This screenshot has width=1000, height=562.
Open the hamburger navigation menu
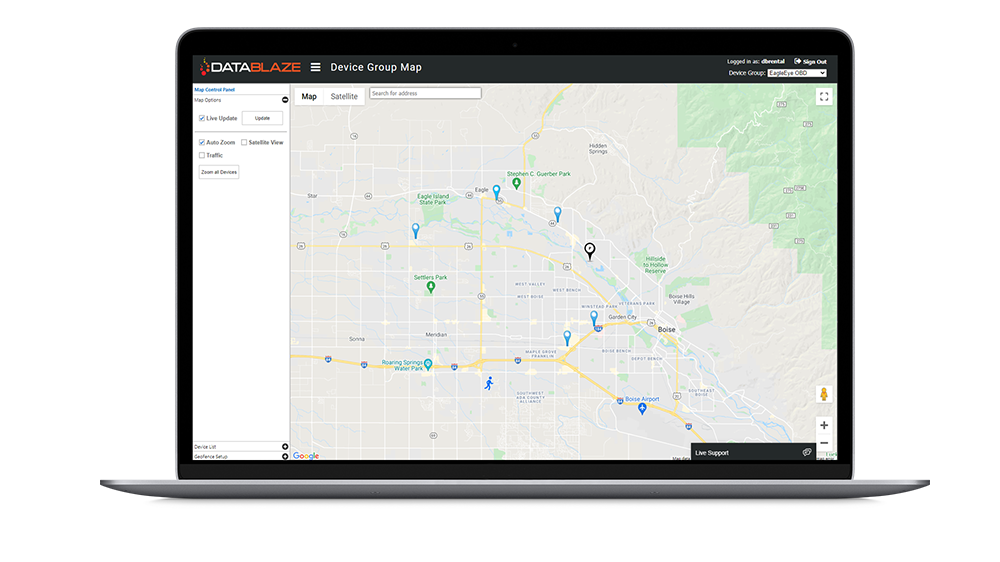coord(315,68)
